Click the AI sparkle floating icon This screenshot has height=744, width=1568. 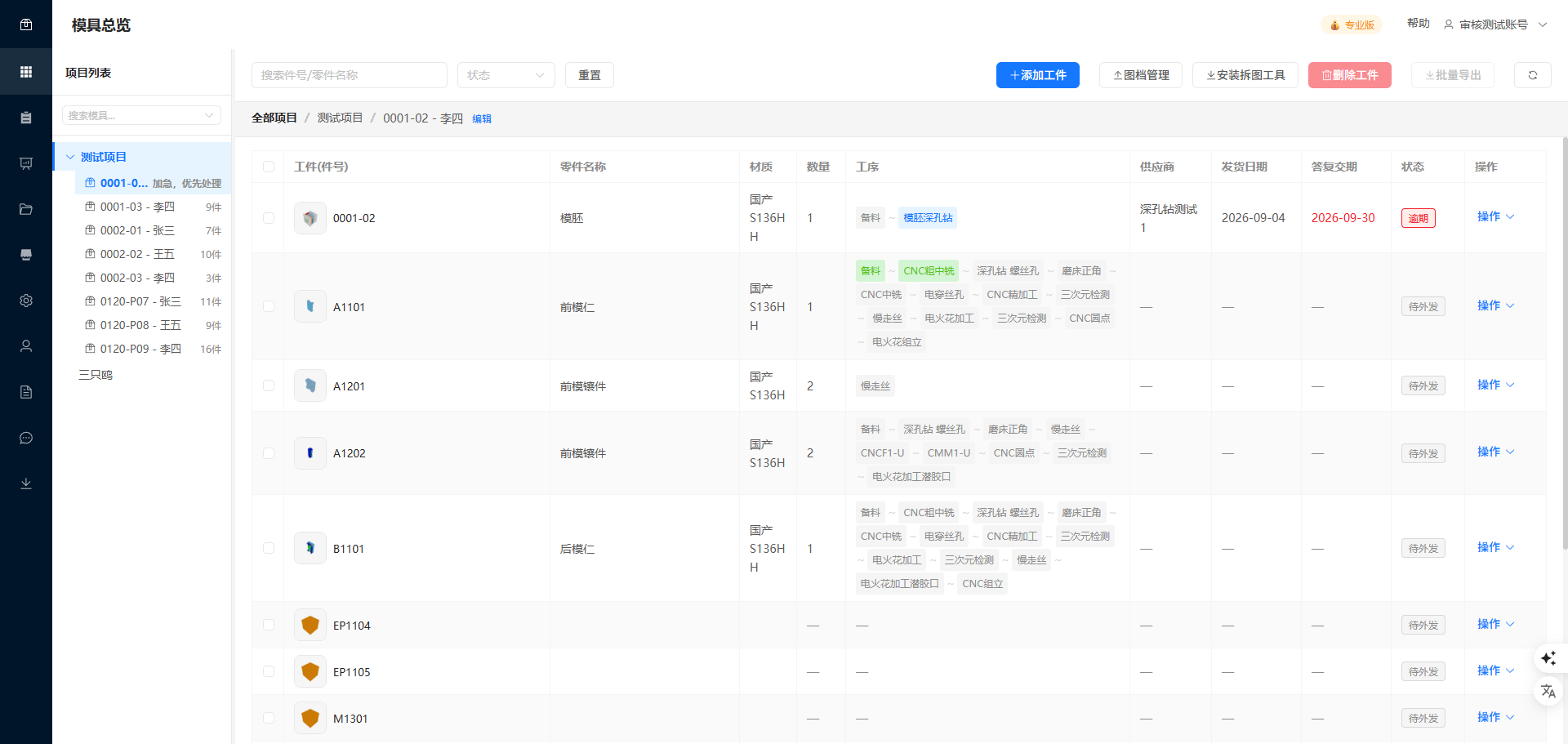click(x=1548, y=658)
